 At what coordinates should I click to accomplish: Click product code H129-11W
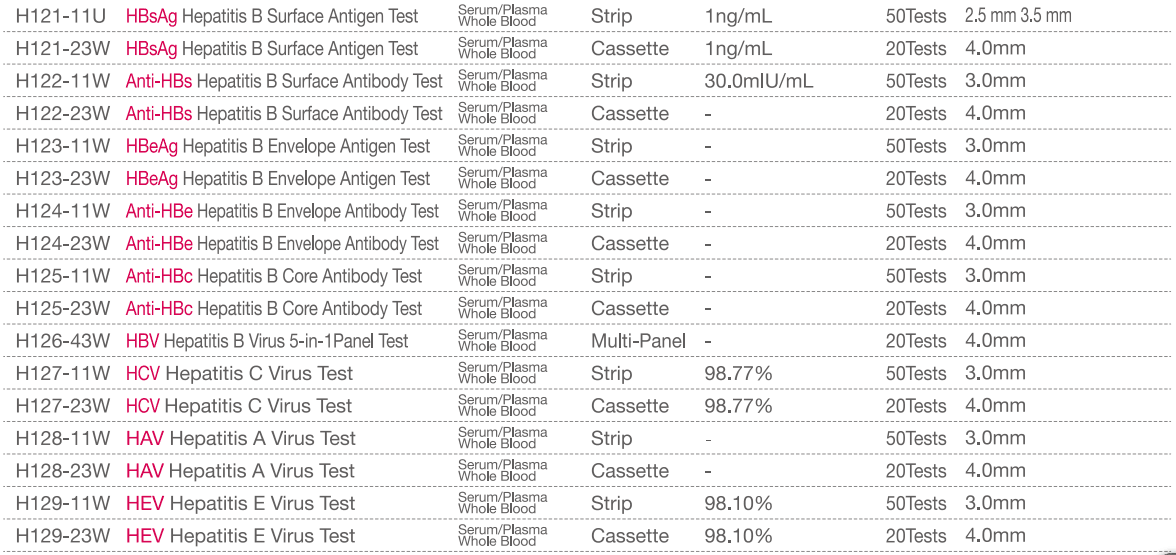63,504
